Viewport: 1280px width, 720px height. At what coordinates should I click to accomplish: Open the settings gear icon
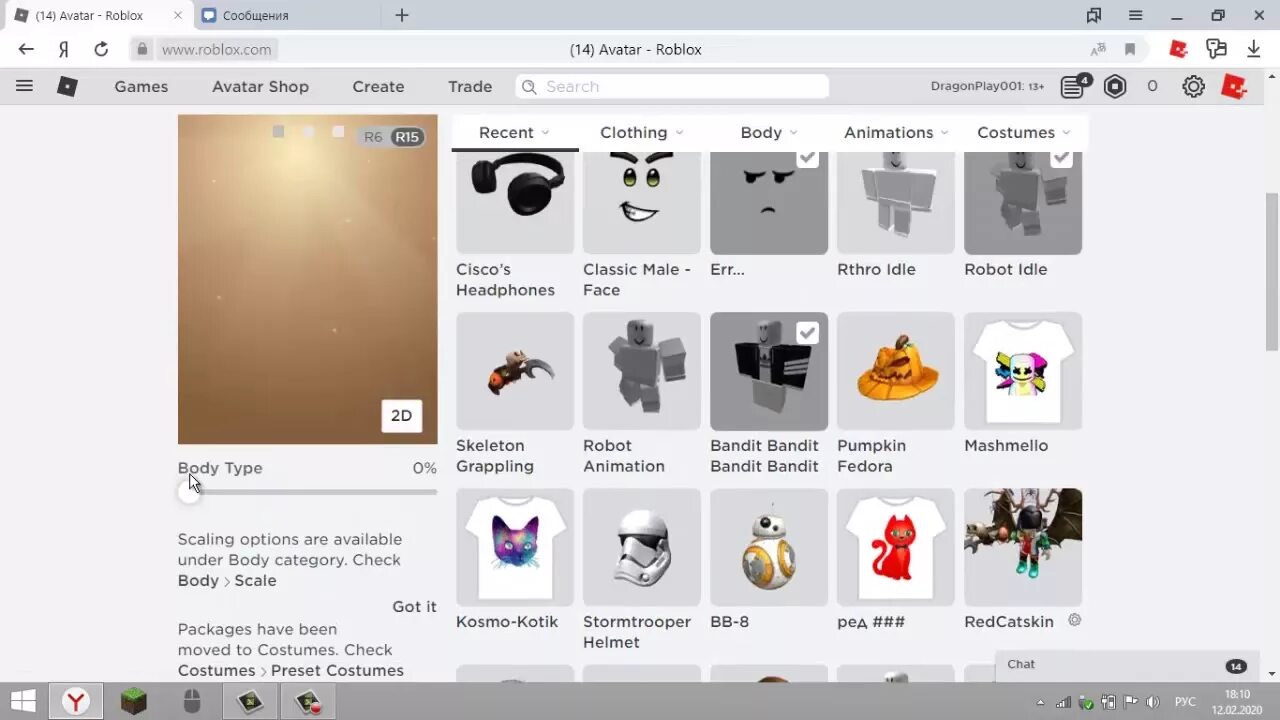1193,87
